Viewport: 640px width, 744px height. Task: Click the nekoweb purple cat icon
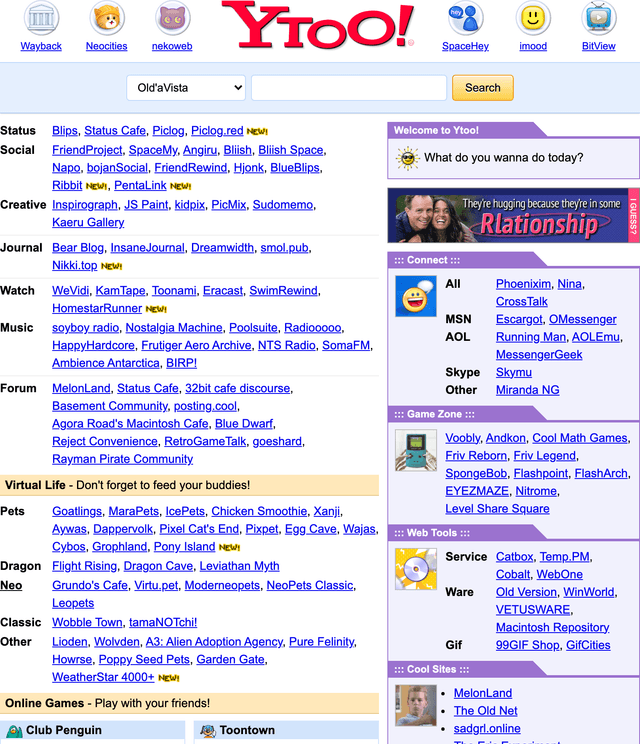pyautogui.click(x=172, y=18)
